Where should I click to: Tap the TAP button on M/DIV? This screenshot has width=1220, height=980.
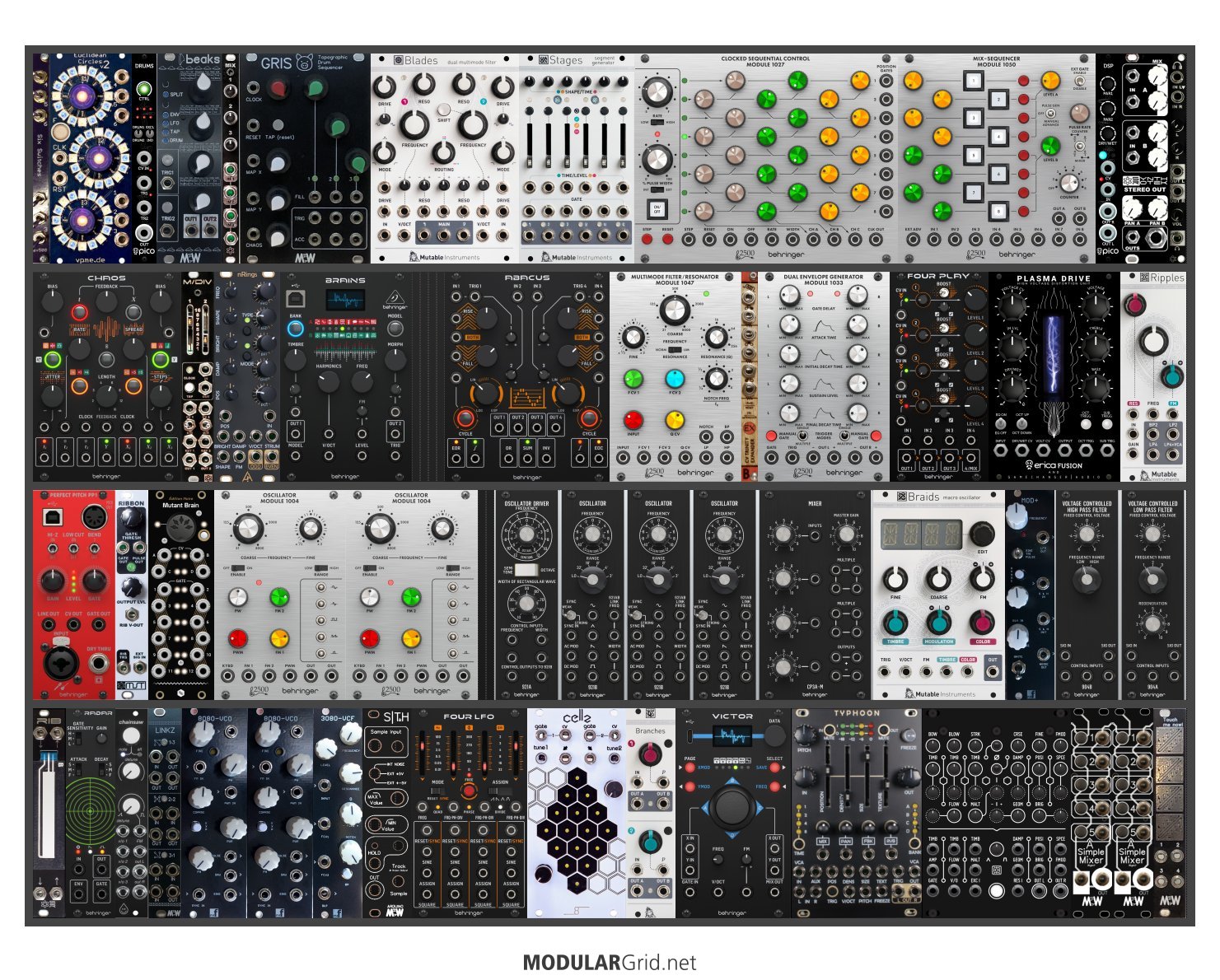[189, 387]
